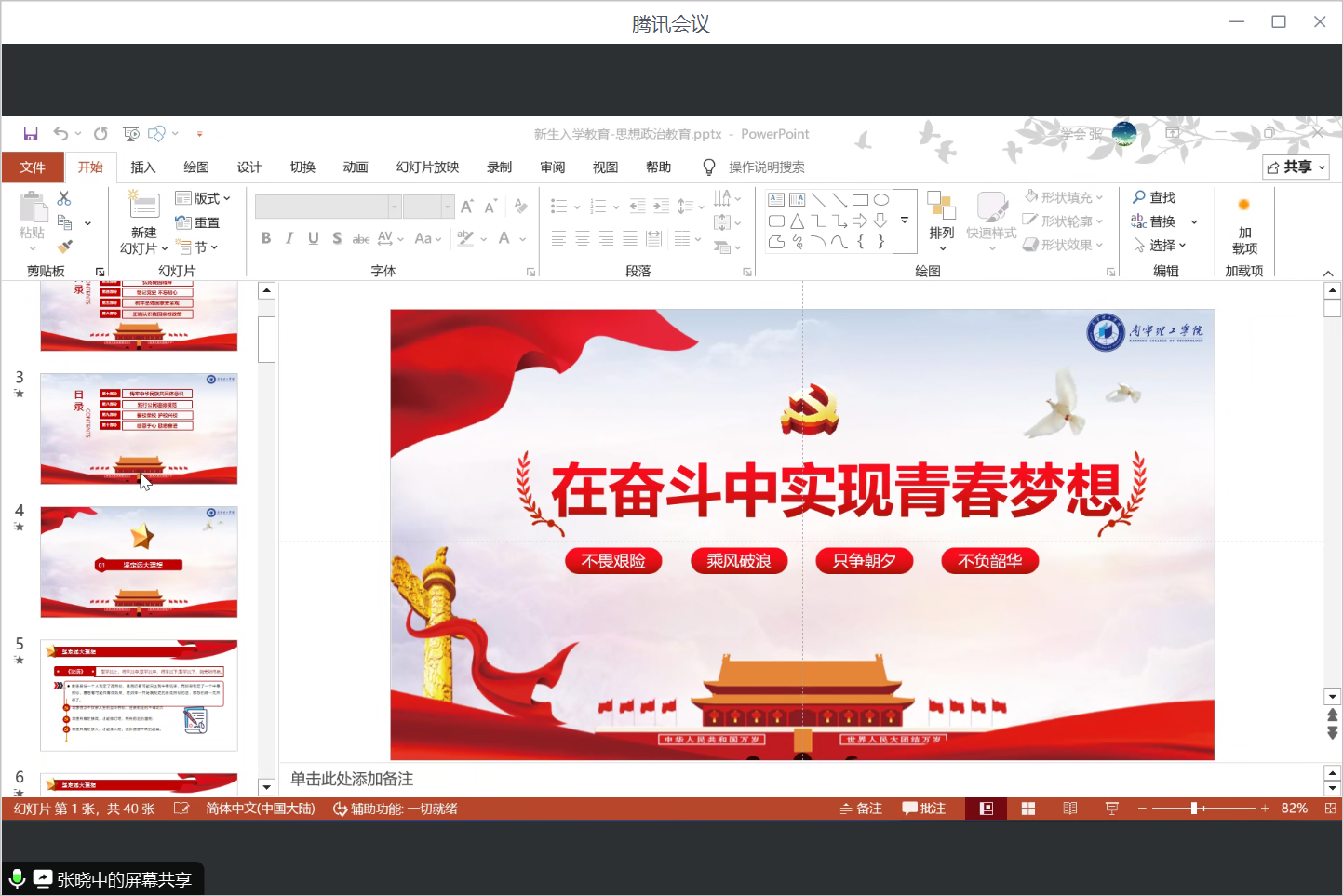Toggle the Notes pane in status bar
This screenshot has width=1343, height=896.
[x=861, y=809]
